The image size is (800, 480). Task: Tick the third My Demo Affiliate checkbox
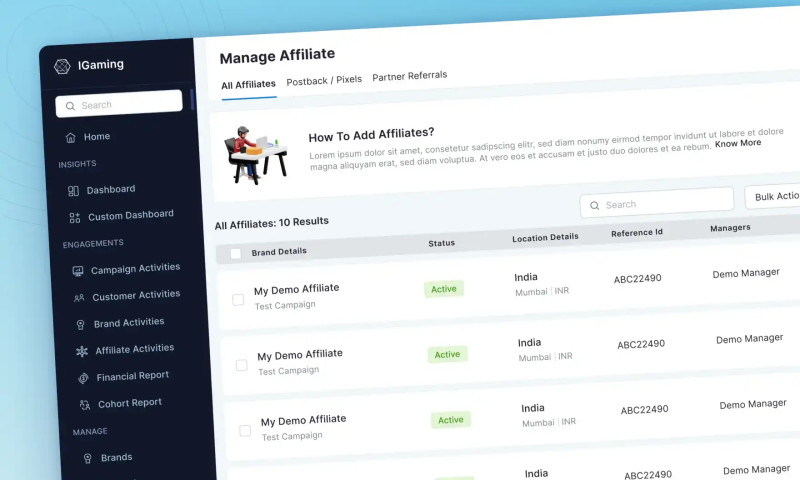tap(245, 431)
